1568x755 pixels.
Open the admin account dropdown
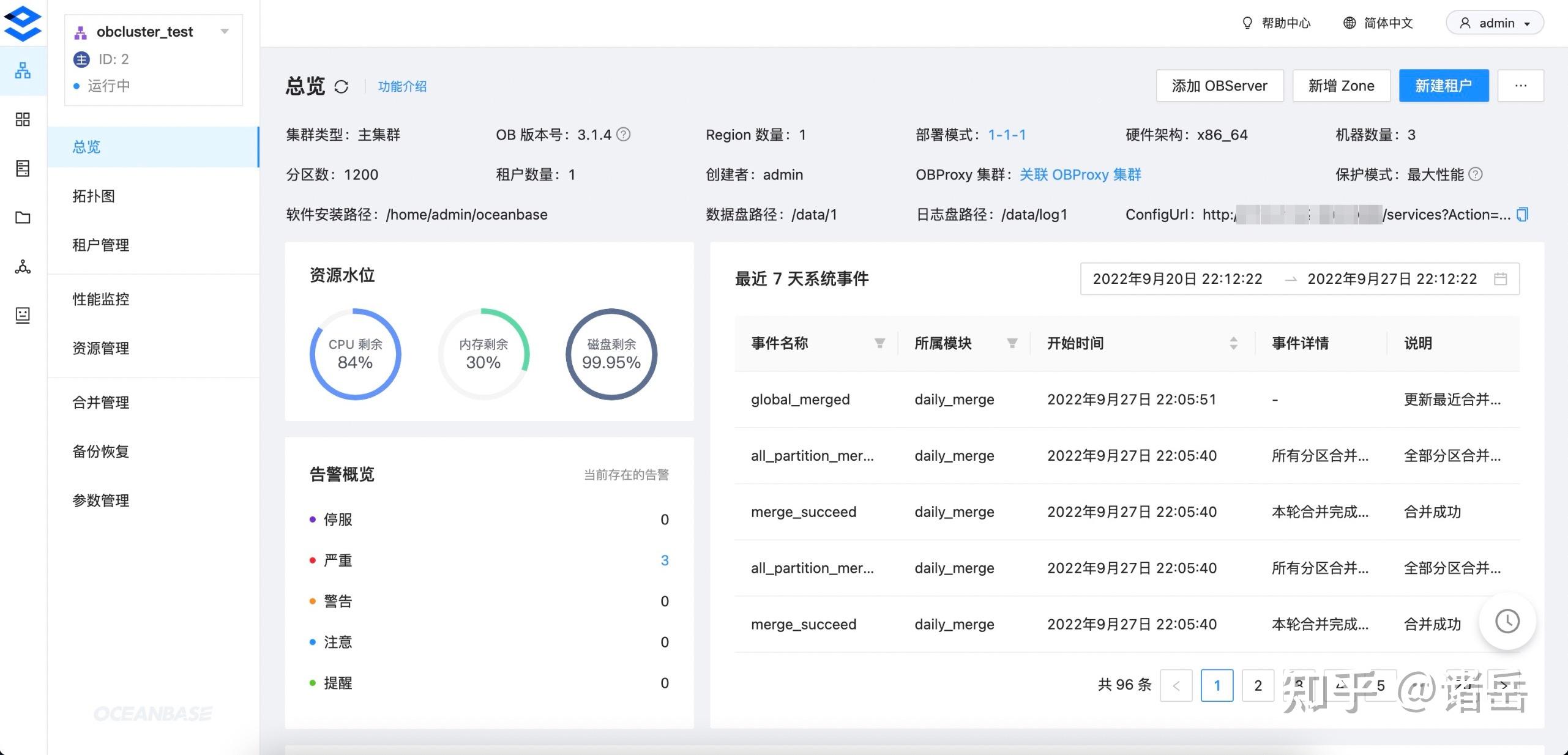click(x=1494, y=23)
